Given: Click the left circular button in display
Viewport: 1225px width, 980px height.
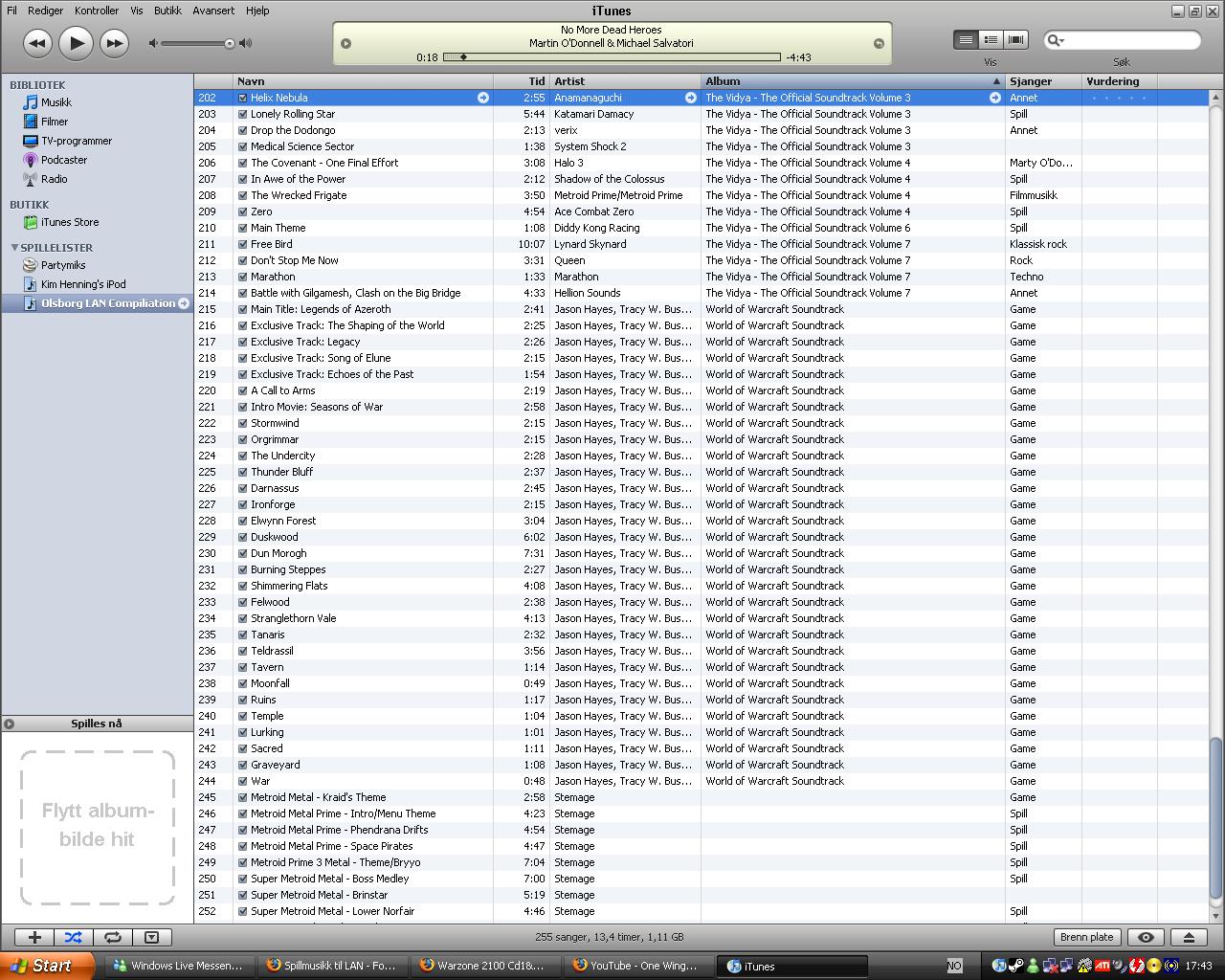Looking at the screenshot, I should coord(346,43).
